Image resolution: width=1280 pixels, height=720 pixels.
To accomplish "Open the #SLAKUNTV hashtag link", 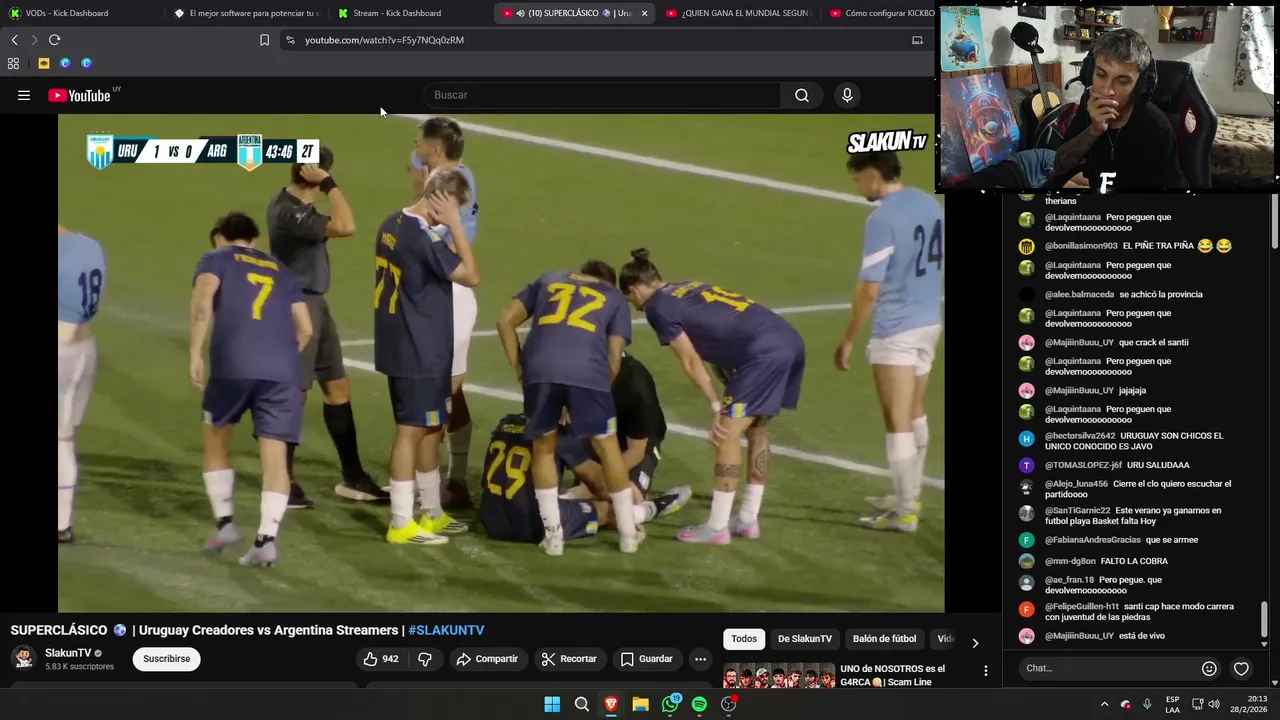I will (x=446, y=630).
